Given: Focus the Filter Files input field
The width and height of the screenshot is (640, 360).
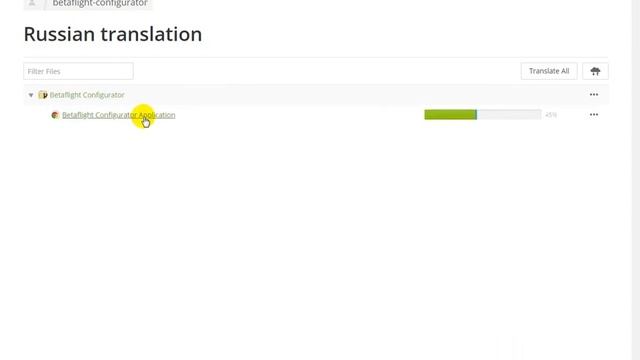Looking at the screenshot, I should pos(78,71).
